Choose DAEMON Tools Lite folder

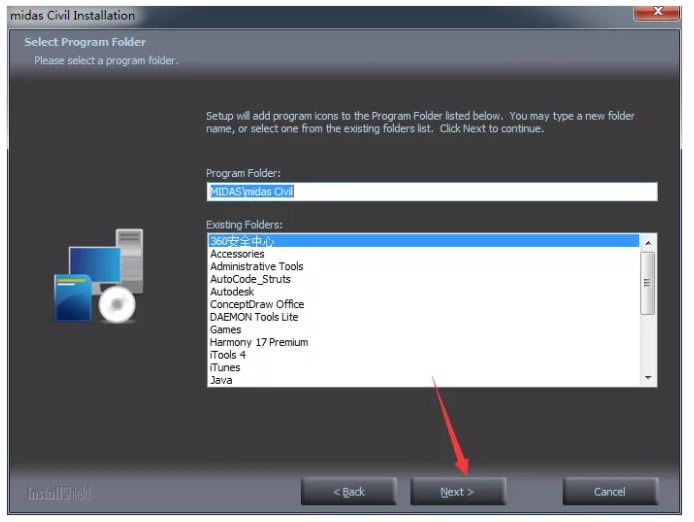pyautogui.click(x=254, y=317)
